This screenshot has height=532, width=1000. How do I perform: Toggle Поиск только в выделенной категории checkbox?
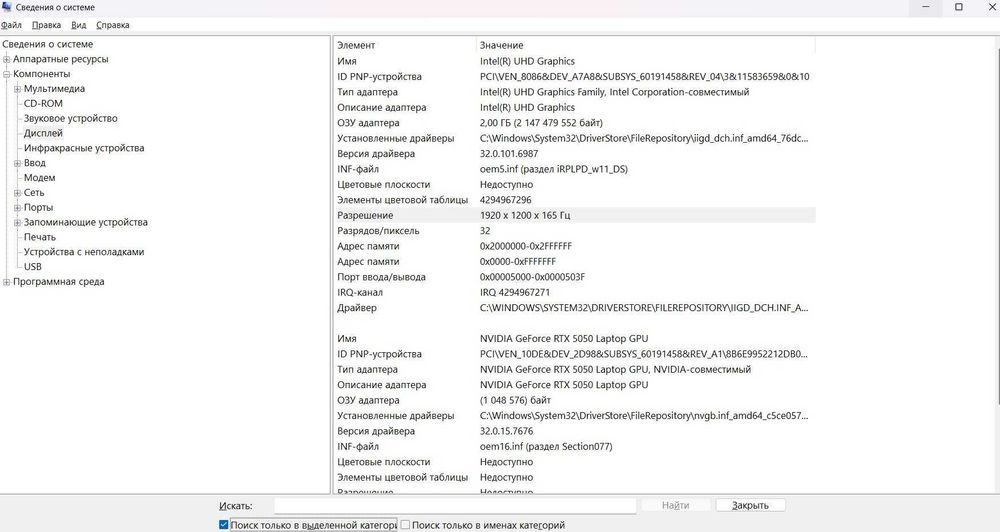coord(223,525)
